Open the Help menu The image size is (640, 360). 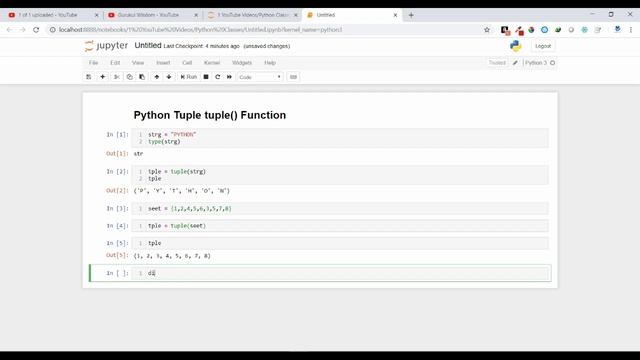[270, 63]
